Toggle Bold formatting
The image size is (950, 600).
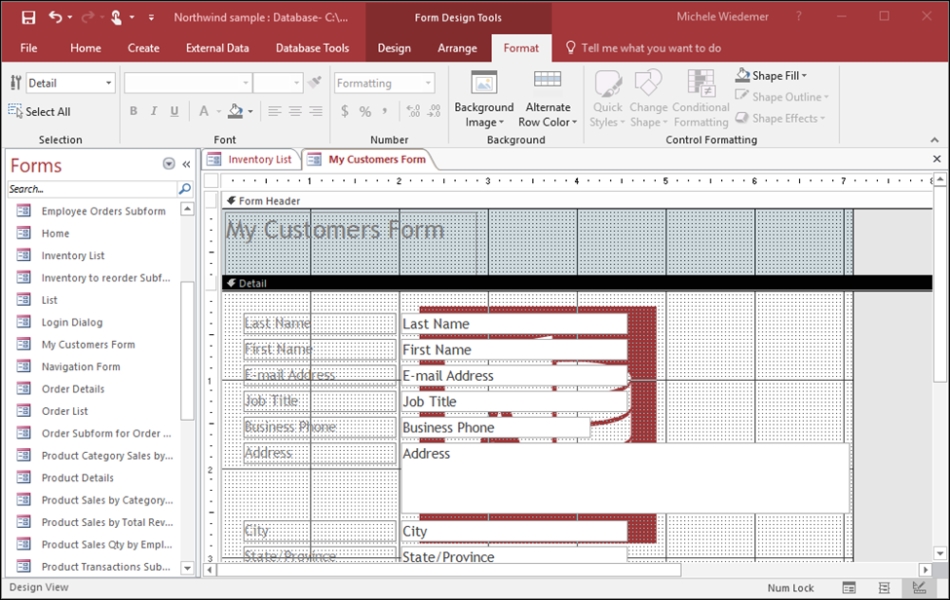133,111
